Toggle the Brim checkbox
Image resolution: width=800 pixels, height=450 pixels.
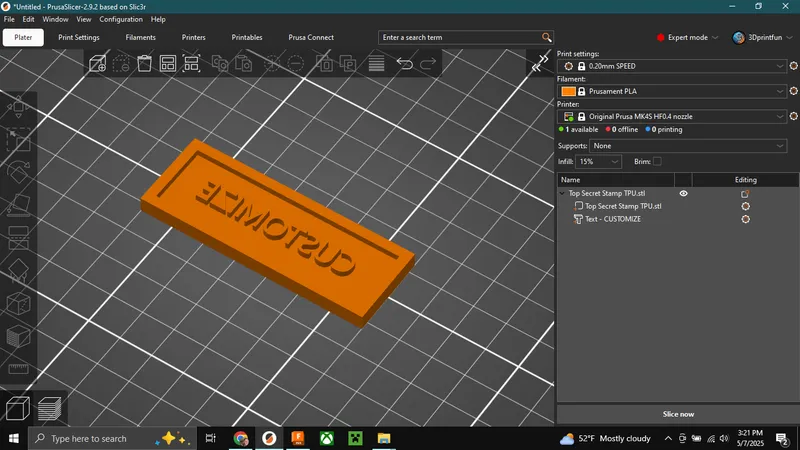point(657,161)
